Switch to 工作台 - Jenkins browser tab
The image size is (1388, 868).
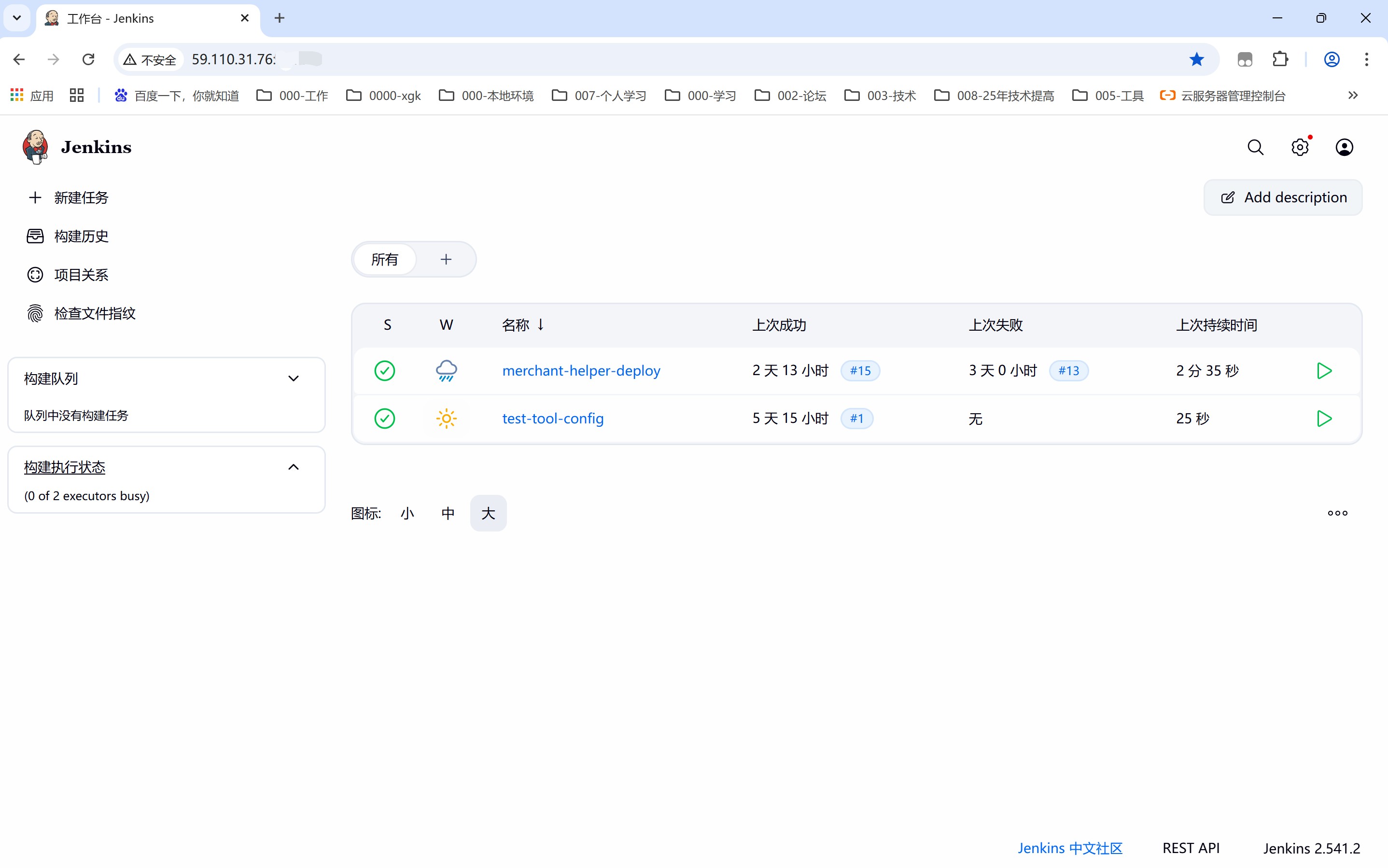click(x=148, y=18)
